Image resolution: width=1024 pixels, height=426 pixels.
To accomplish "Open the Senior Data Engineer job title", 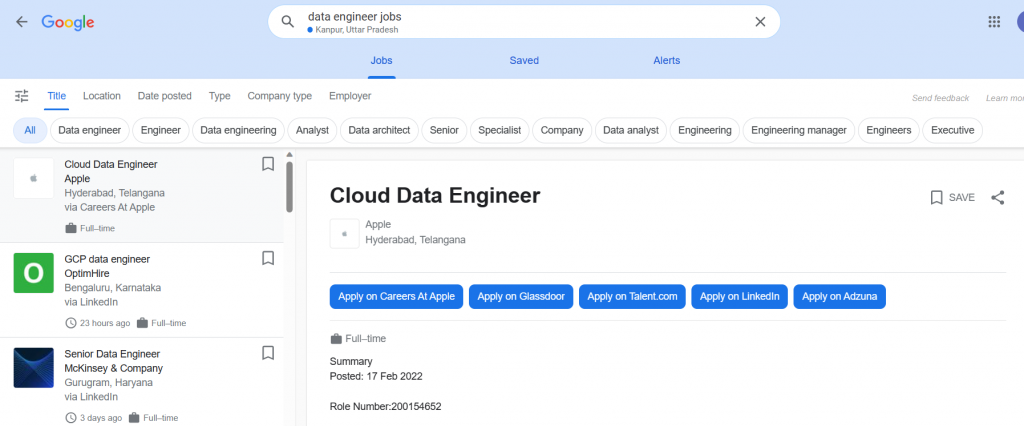I will click(x=112, y=354).
